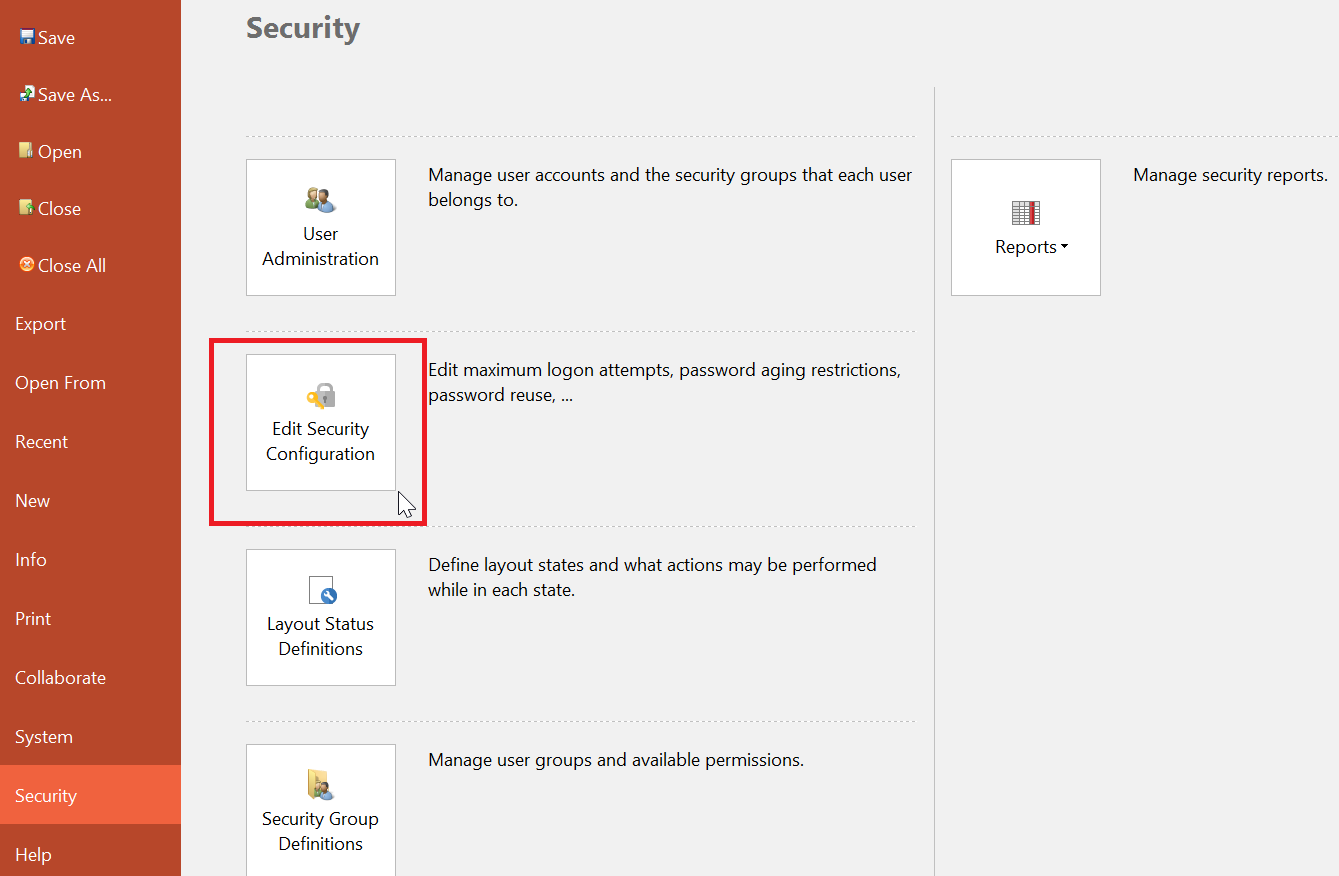Choose New from the backstage menu
This screenshot has height=876, width=1339.
click(32, 501)
